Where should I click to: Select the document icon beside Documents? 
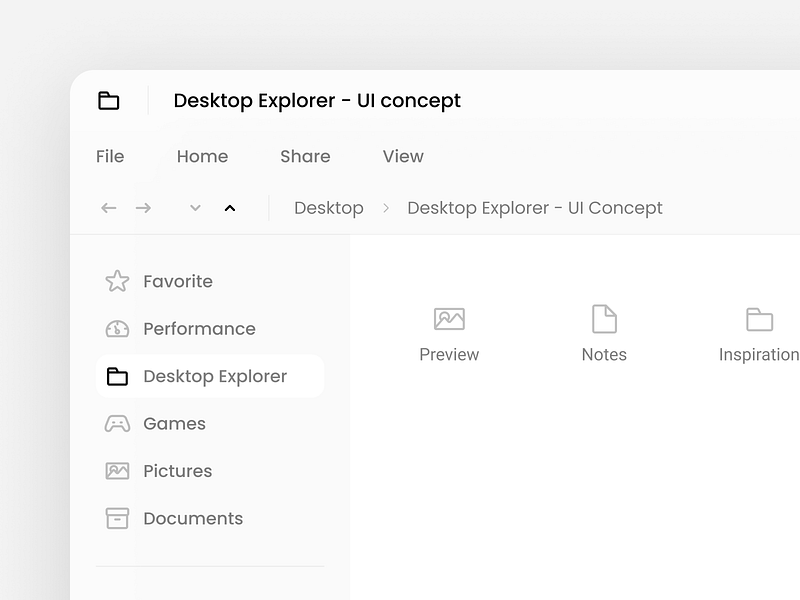[117, 518]
